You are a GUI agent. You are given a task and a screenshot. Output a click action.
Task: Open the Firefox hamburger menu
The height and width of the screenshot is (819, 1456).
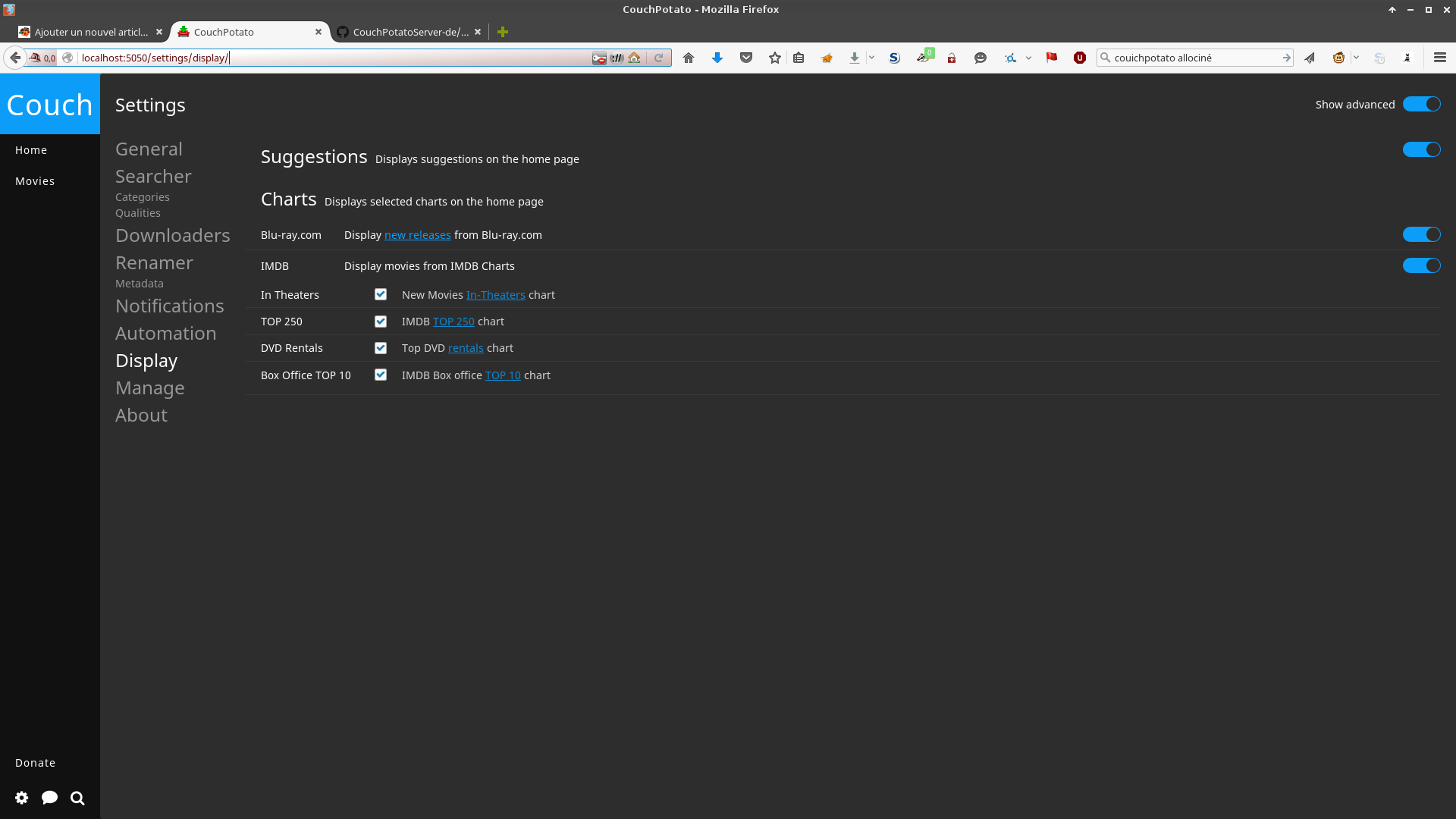pos(1440,58)
